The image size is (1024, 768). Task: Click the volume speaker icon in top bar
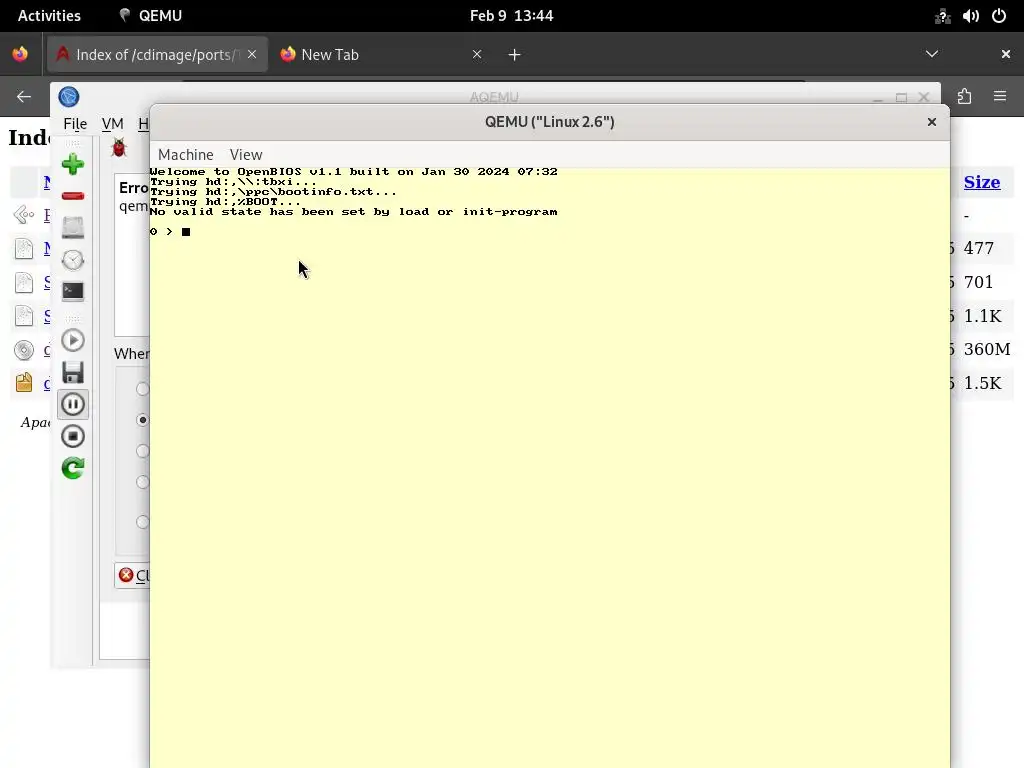970,16
